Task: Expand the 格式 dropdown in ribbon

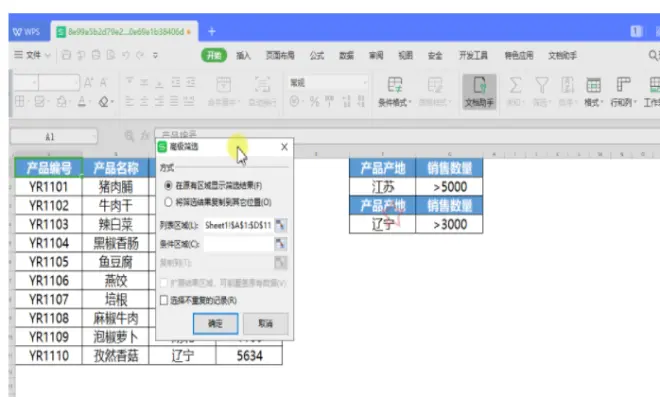Action: coord(602,102)
